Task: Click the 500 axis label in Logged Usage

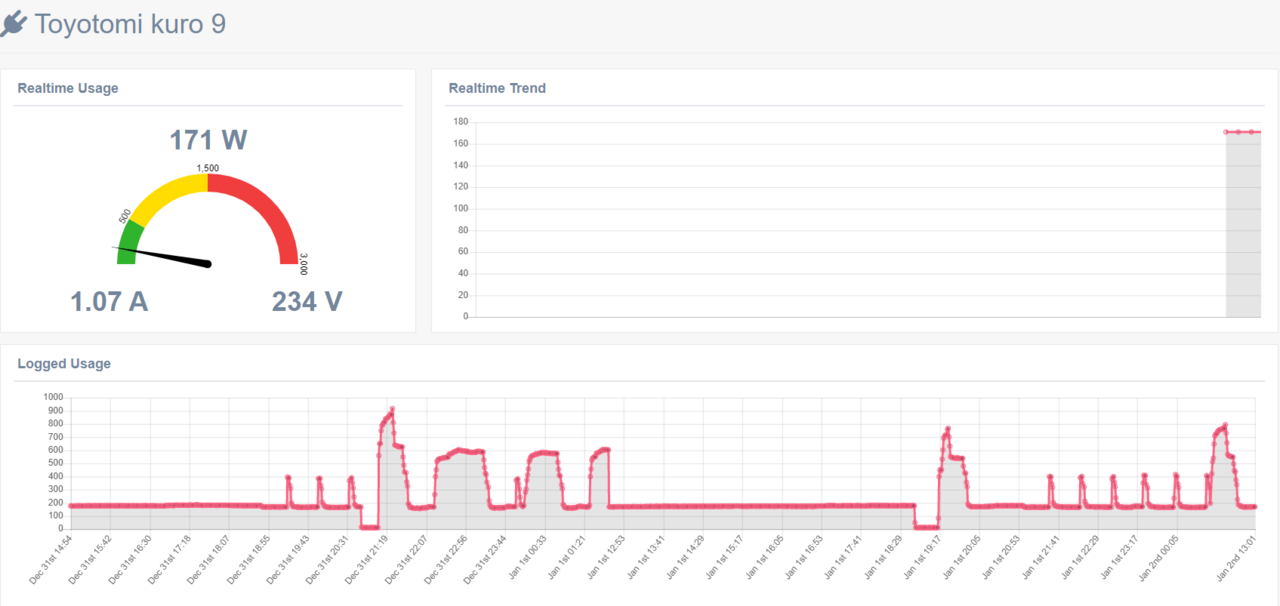Action: click(x=56, y=463)
